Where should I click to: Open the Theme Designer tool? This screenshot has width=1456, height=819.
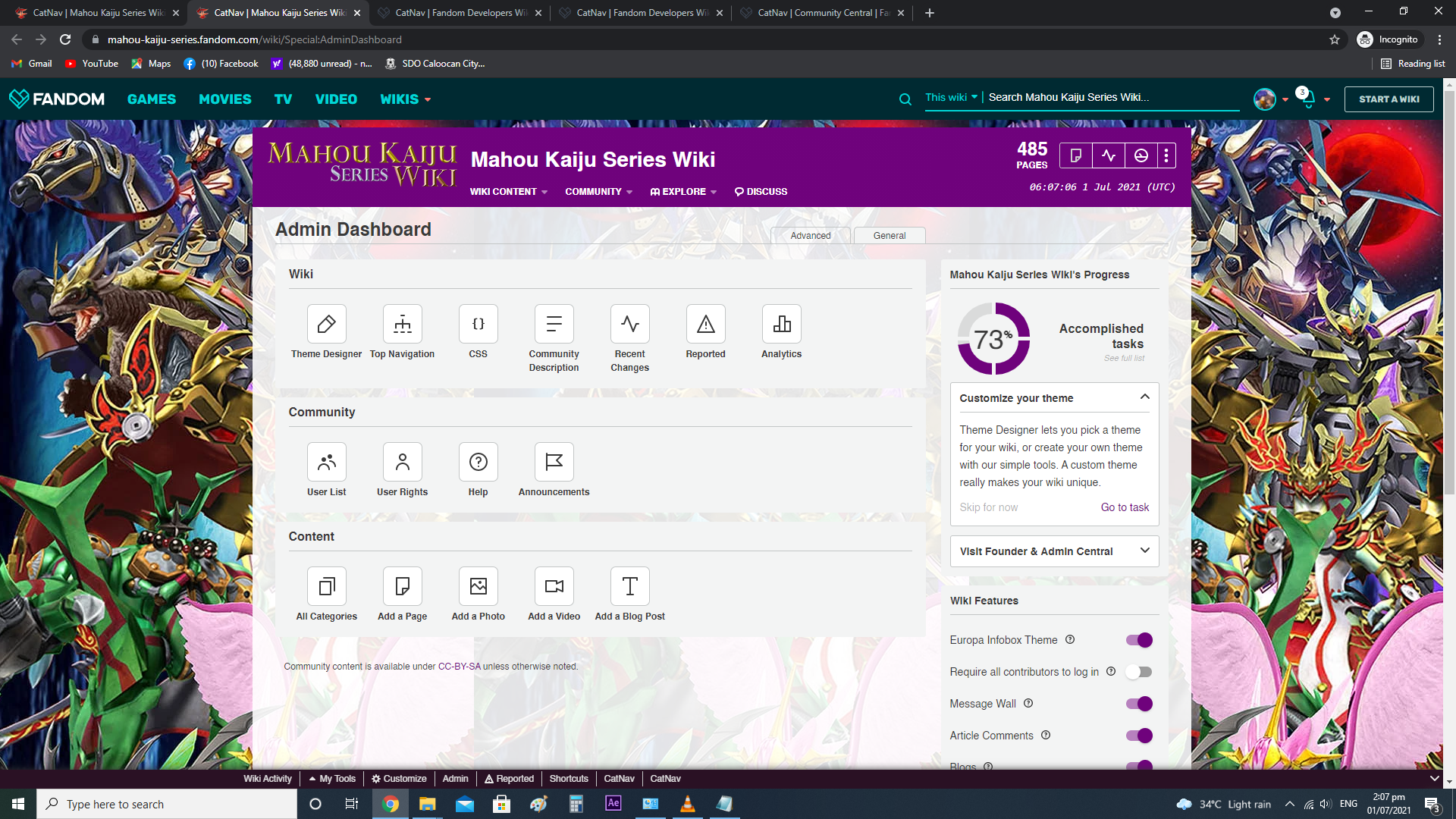click(x=326, y=324)
